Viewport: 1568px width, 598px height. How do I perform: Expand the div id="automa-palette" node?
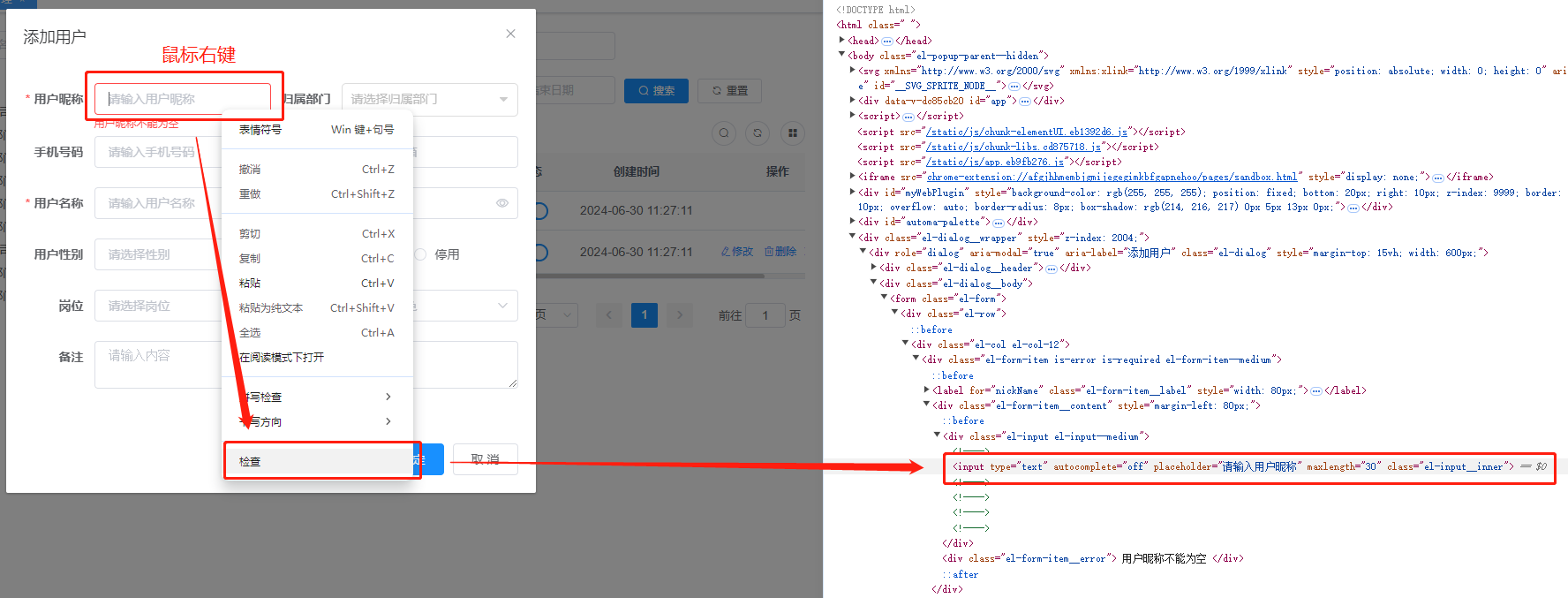tap(852, 221)
